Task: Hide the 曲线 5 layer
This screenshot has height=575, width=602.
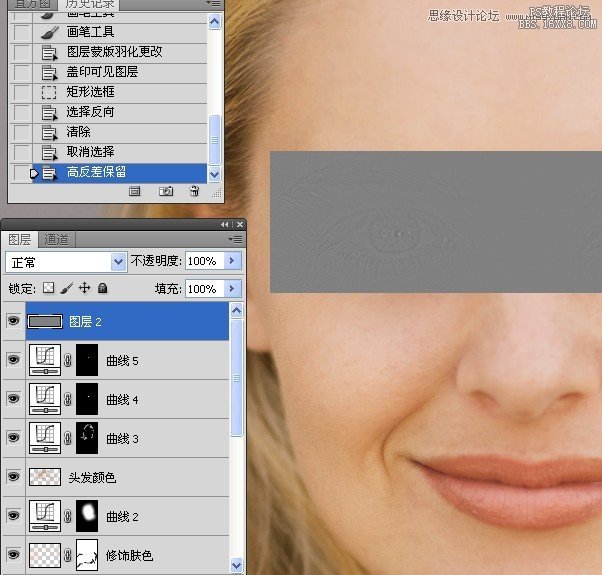Action: [13, 360]
